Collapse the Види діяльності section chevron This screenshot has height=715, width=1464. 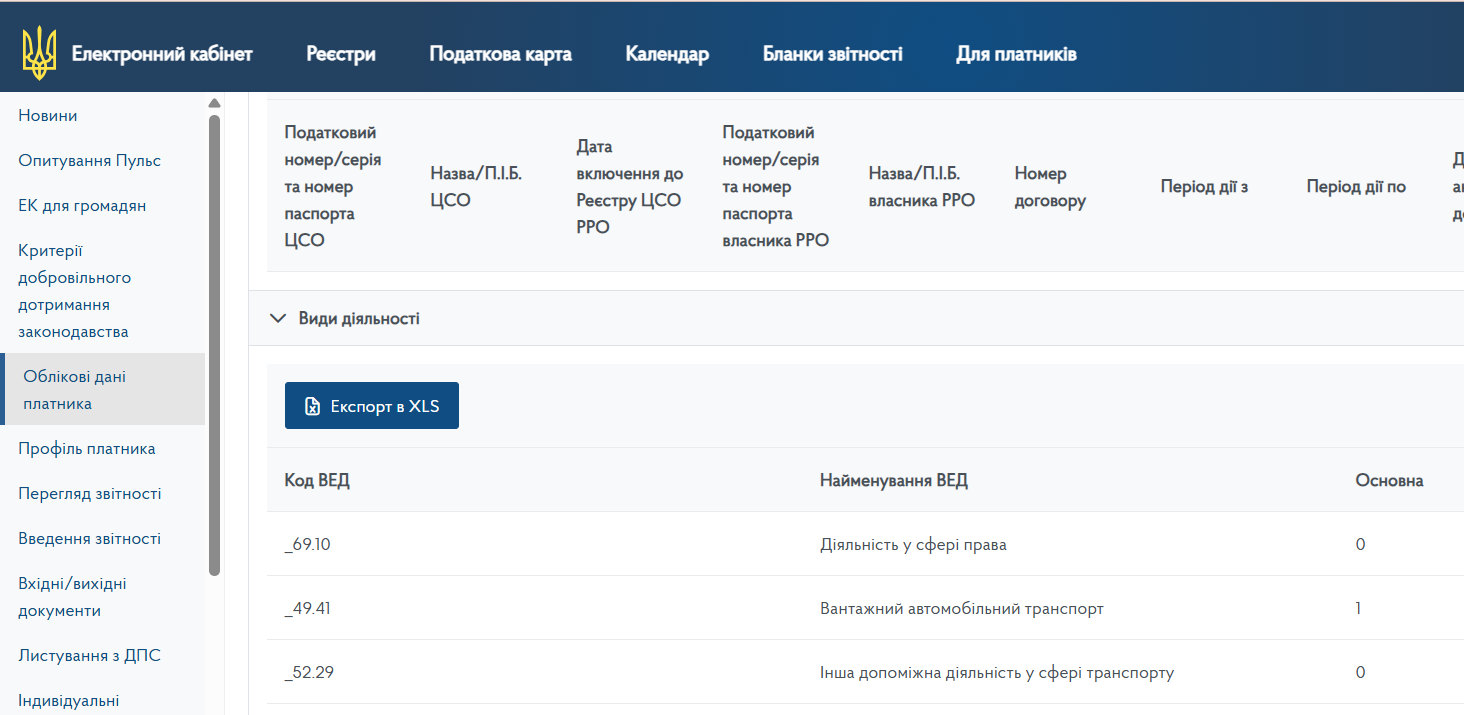tap(278, 319)
